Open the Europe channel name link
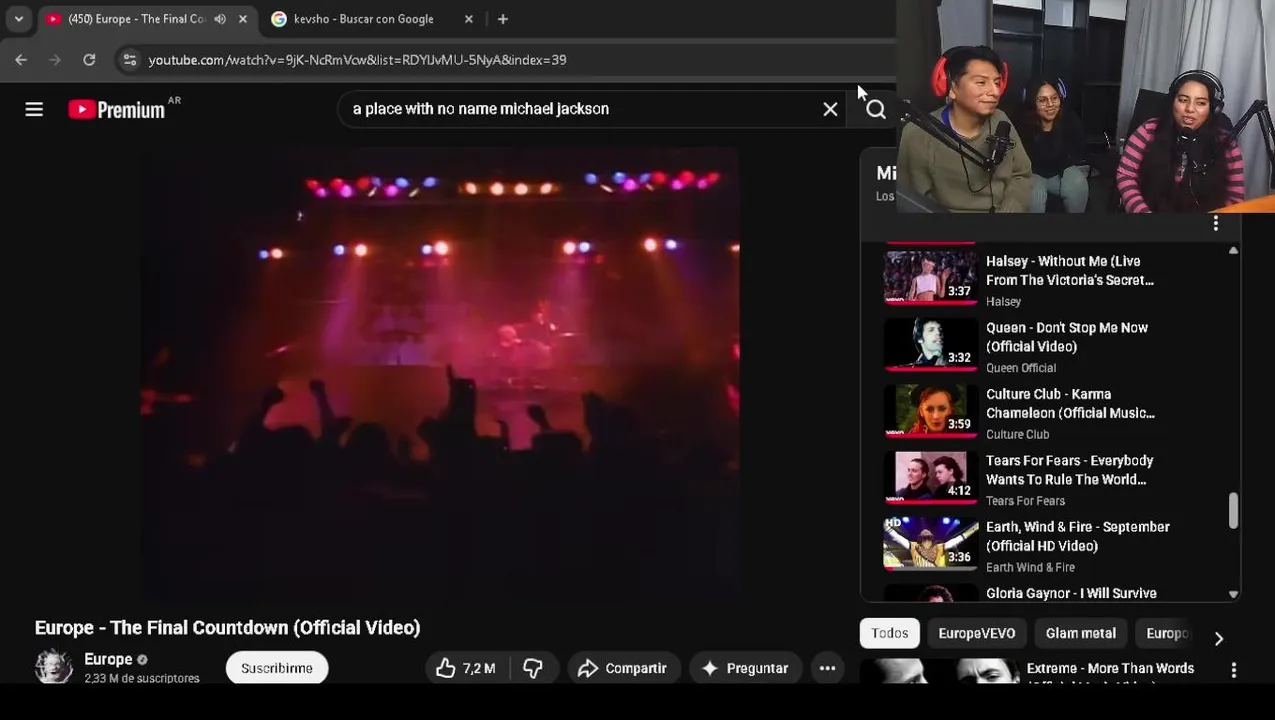1275x720 pixels. [x=108, y=659]
